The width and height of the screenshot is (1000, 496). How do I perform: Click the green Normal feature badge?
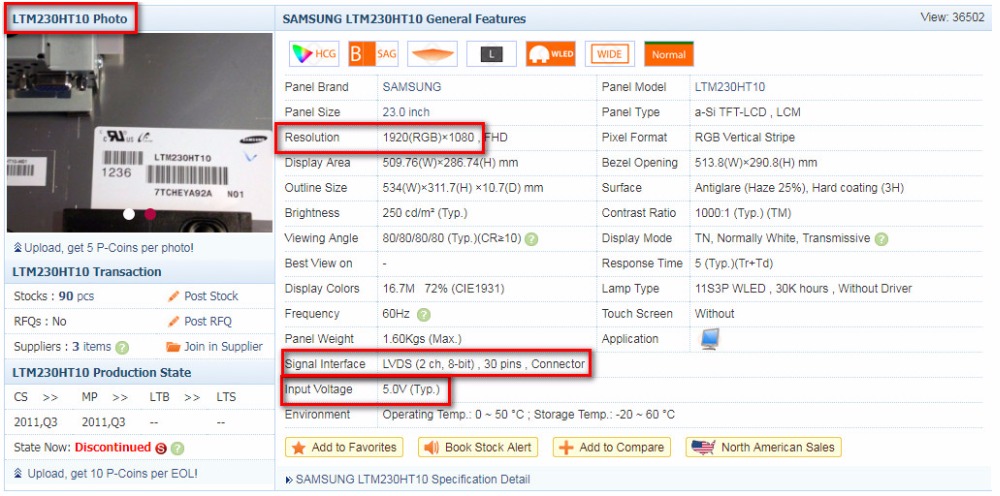[x=669, y=54]
